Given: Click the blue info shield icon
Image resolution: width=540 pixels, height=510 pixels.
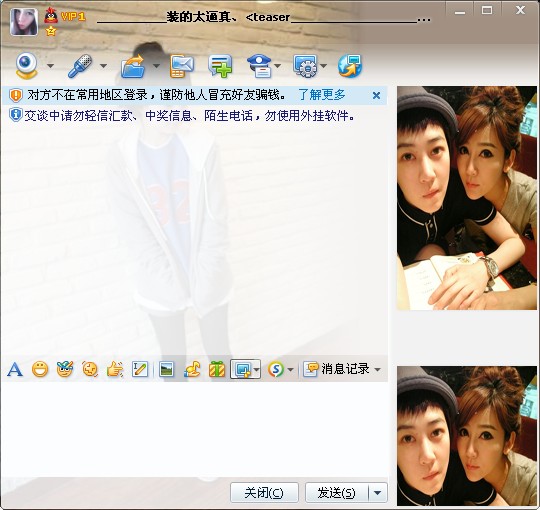Looking at the screenshot, I should [x=16, y=115].
